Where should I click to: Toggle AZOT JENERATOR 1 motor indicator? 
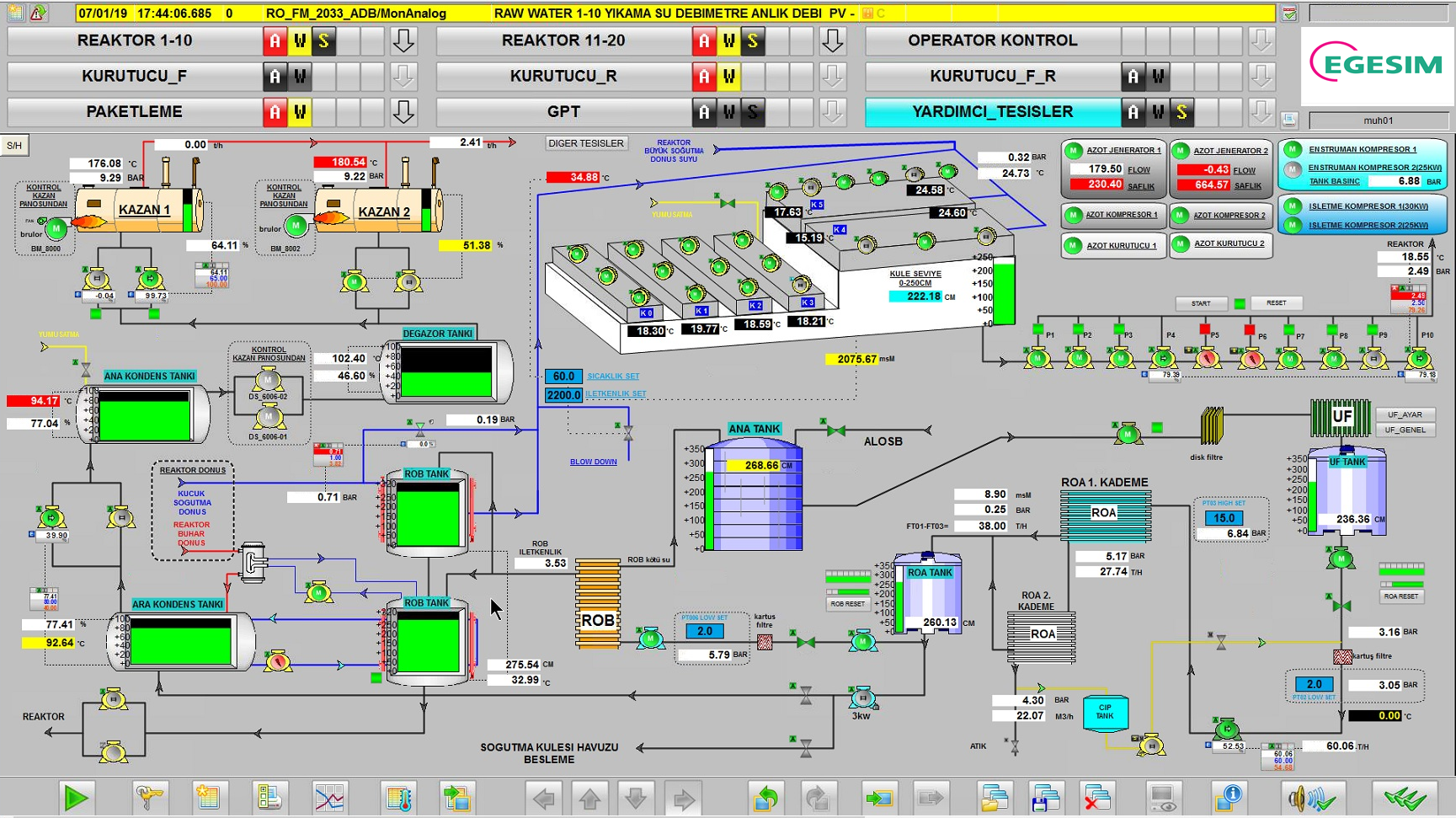1074,152
